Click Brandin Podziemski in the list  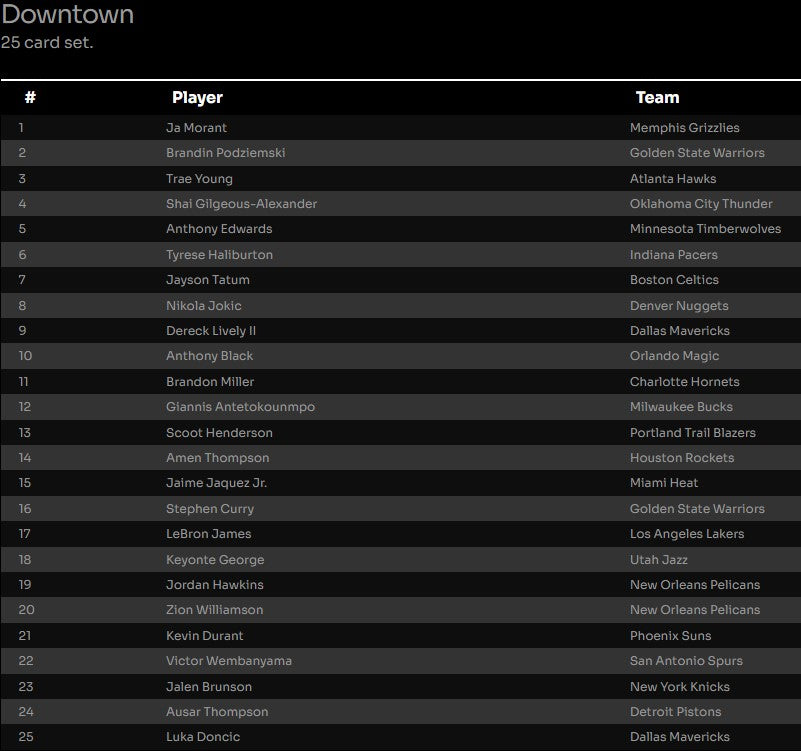[228, 153]
